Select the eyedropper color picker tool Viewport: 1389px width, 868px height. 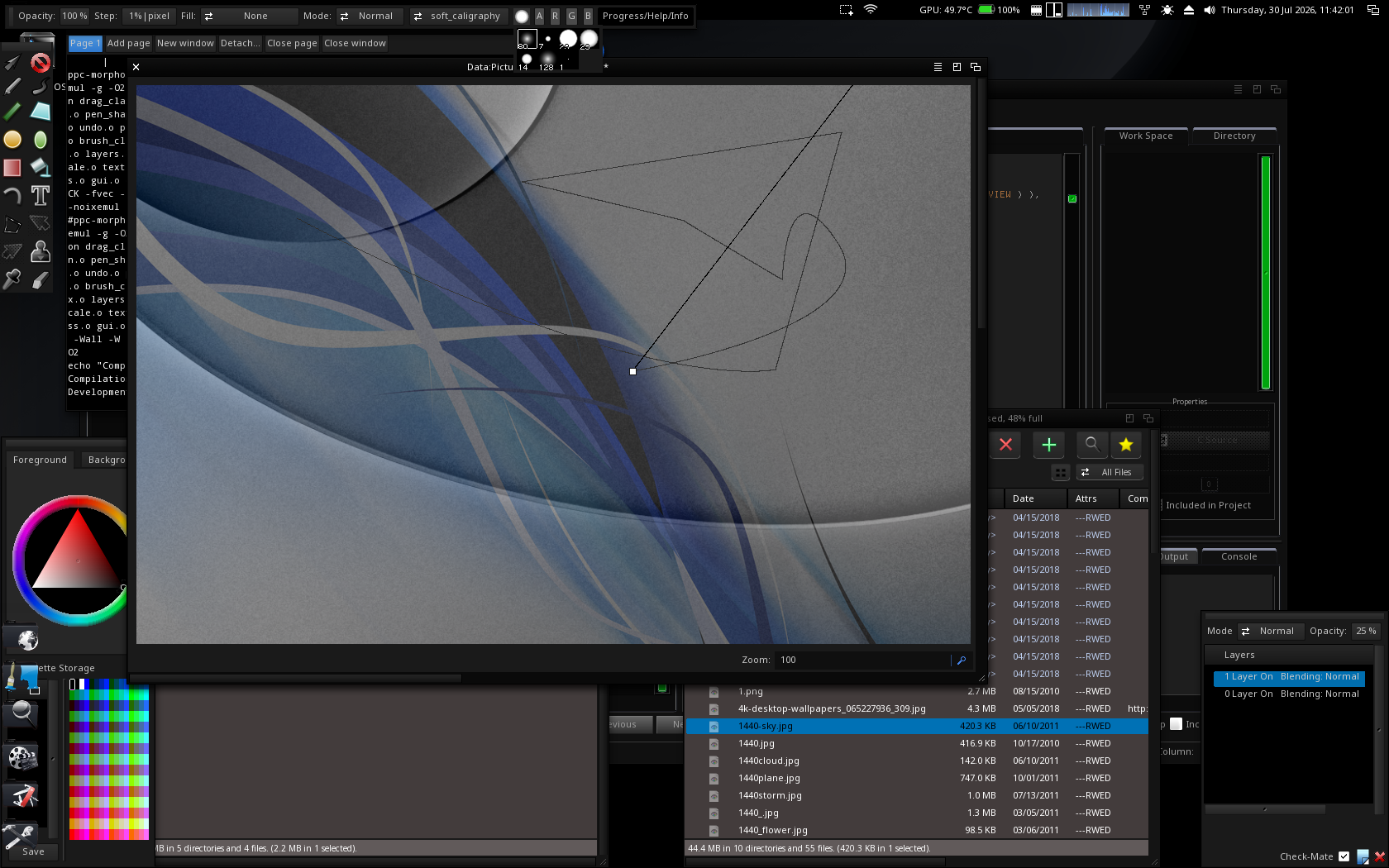[x=12, y=279]
